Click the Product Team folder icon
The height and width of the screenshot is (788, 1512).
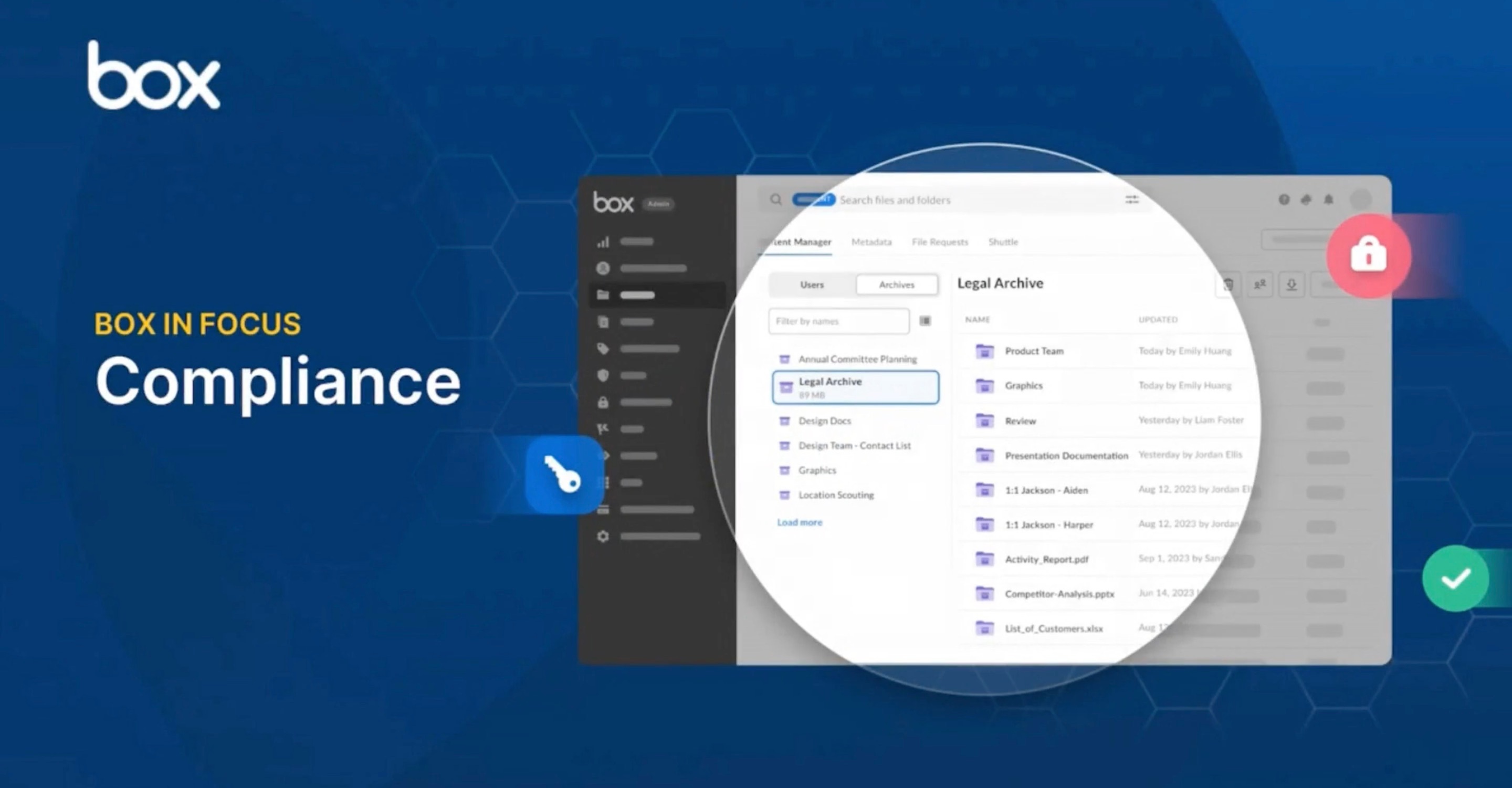(x=984, y=351)
